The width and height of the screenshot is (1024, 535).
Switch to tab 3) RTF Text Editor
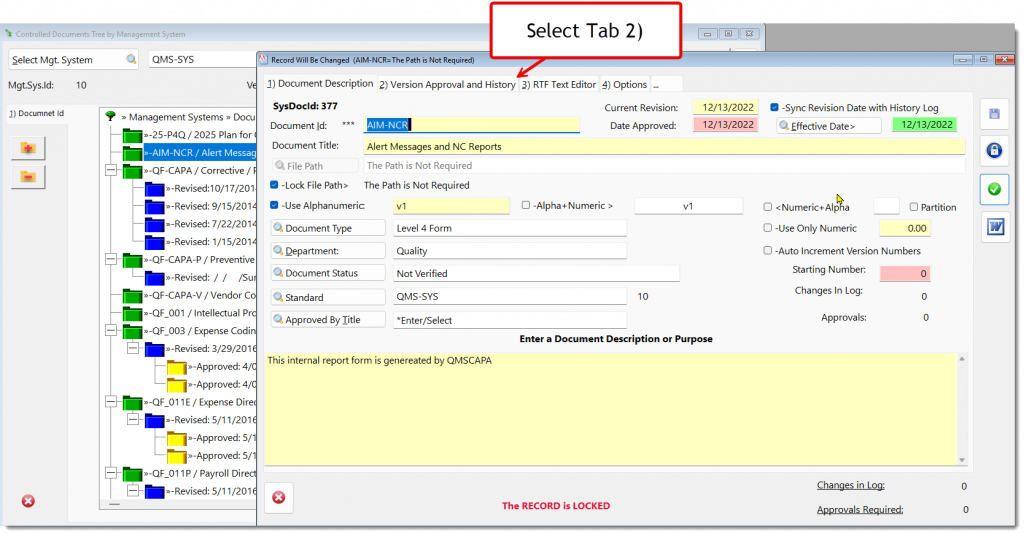point(559,84)
